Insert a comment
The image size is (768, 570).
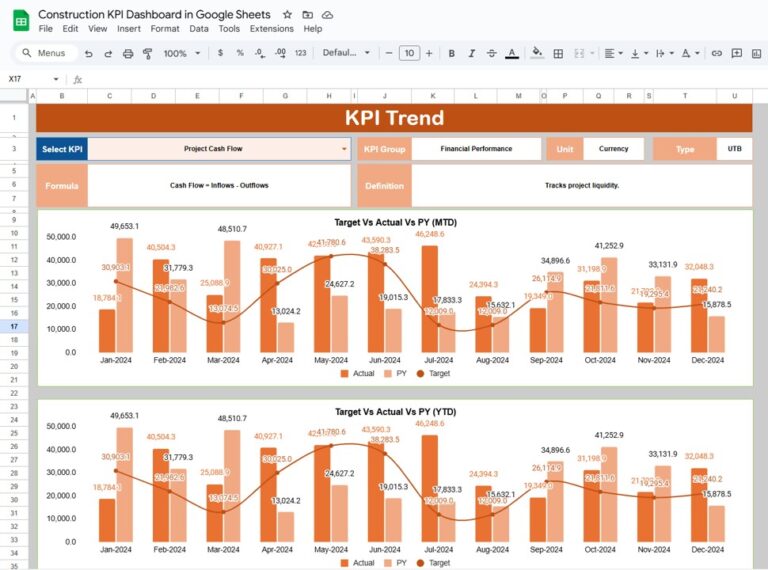tap(736, 53)
